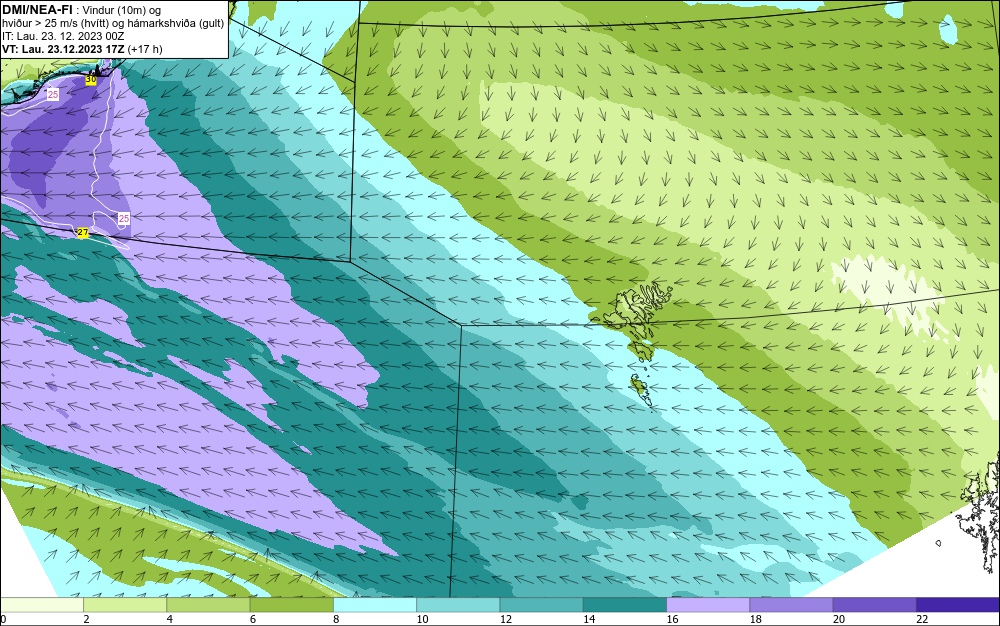Click the legend scale label '20'

839,619
